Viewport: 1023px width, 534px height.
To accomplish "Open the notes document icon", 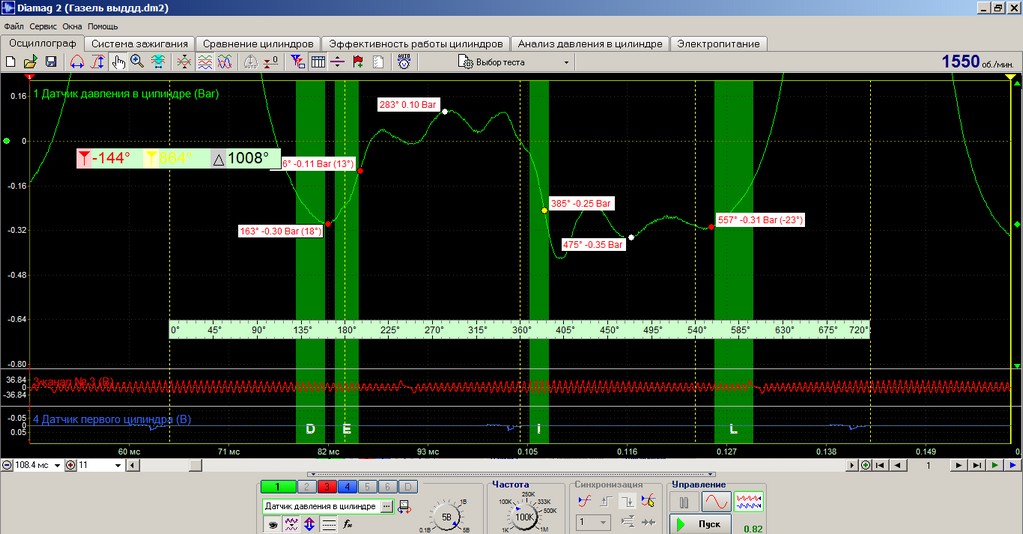I will click(x=378, y=62).
